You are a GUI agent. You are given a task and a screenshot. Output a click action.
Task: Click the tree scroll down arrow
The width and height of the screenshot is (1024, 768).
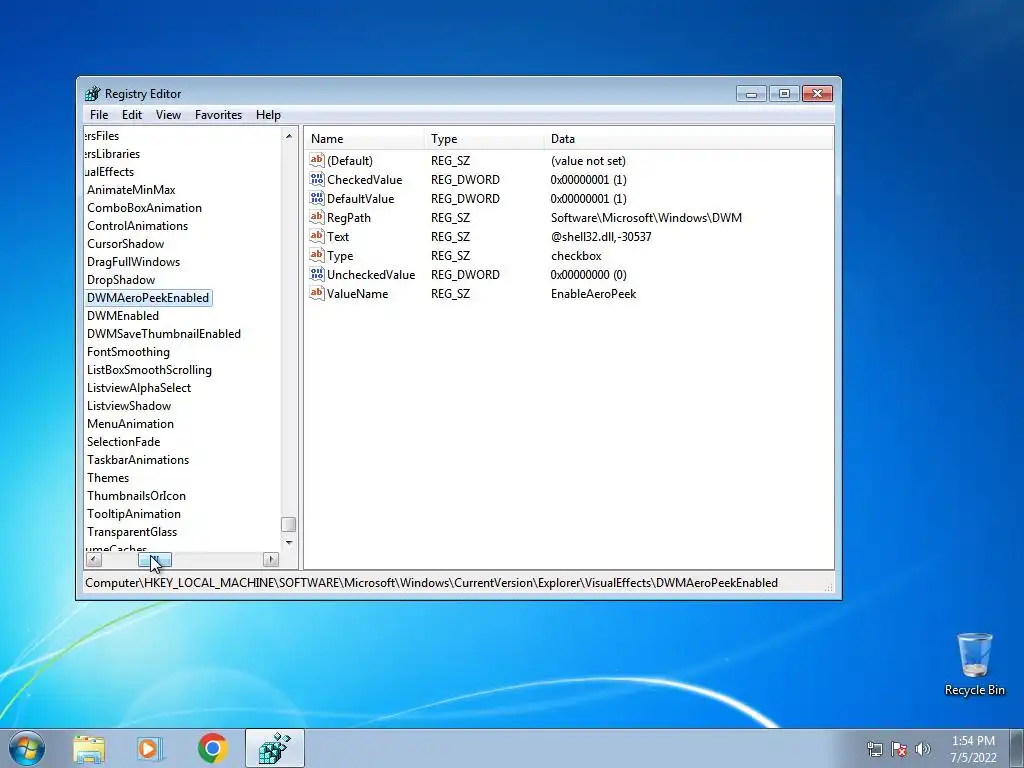(289, 543)
